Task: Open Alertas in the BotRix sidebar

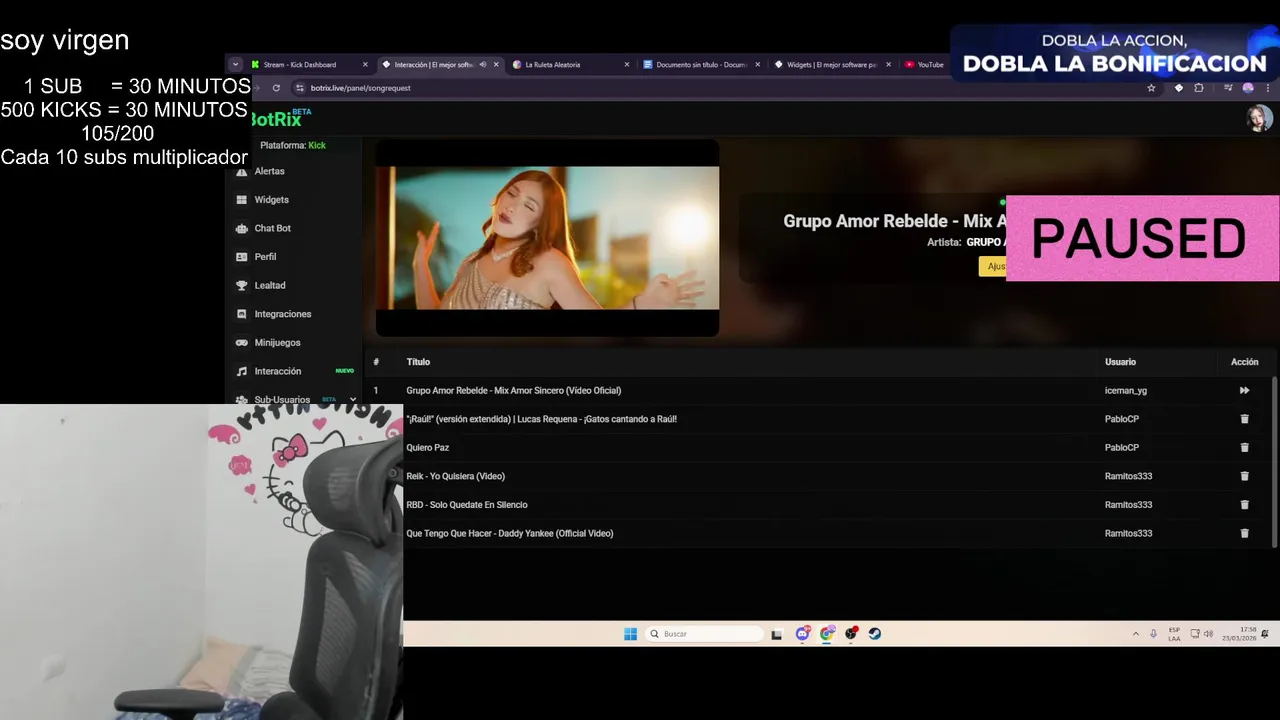Action: (x=268, y=171)
